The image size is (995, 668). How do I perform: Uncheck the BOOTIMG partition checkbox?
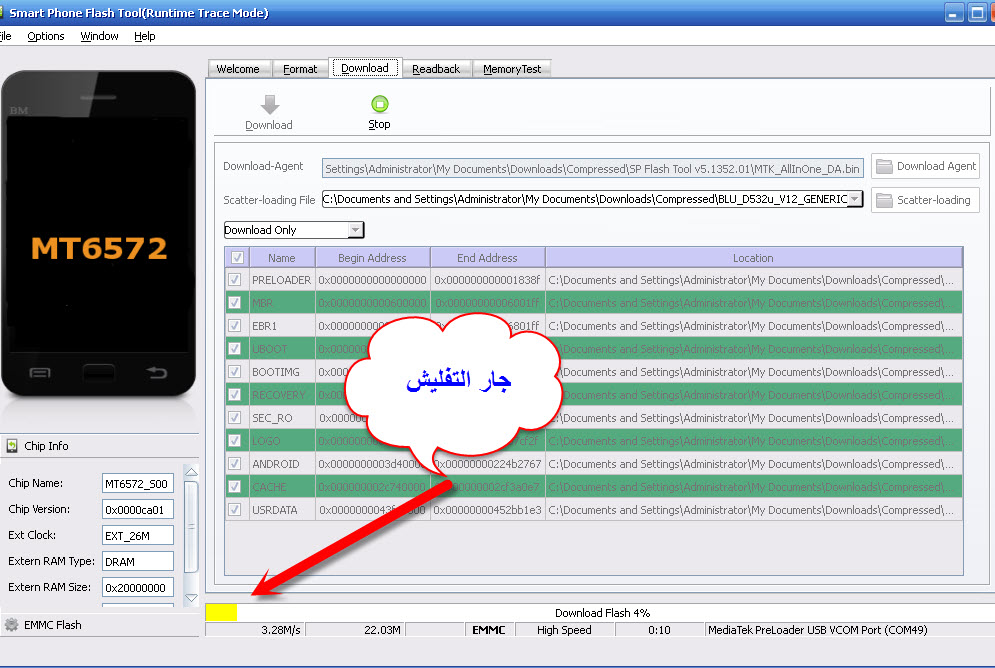(235, 372)
